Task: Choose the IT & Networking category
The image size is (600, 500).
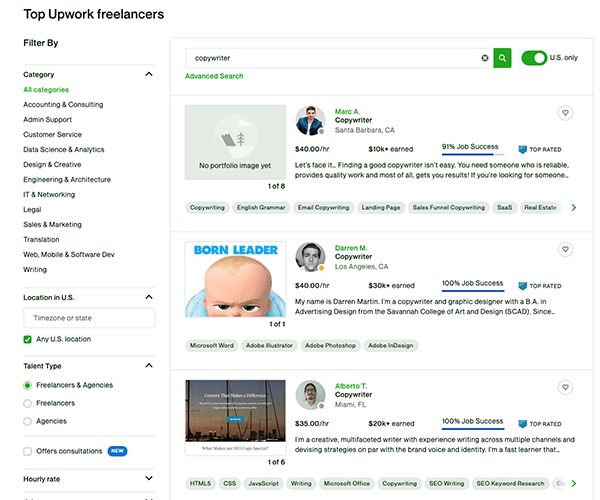Action: click(x=49, y=194)
